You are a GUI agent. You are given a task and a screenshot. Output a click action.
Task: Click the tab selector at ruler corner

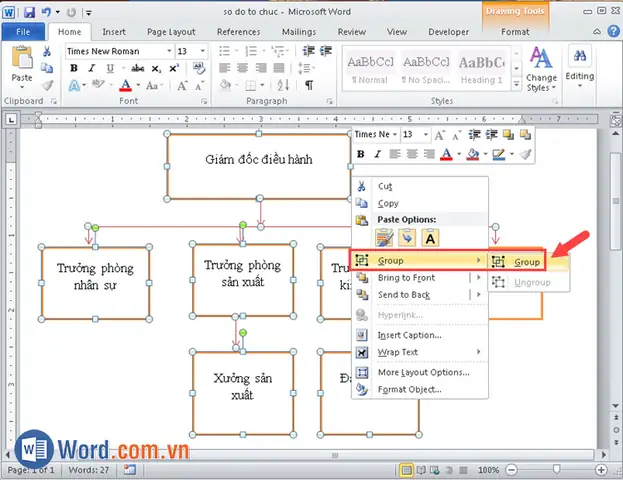point(11,119)
